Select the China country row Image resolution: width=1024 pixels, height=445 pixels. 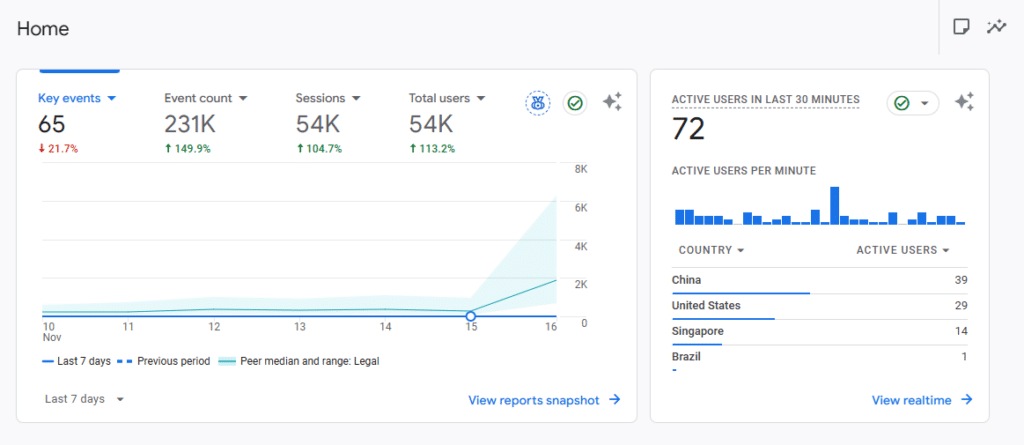[820, 281]
